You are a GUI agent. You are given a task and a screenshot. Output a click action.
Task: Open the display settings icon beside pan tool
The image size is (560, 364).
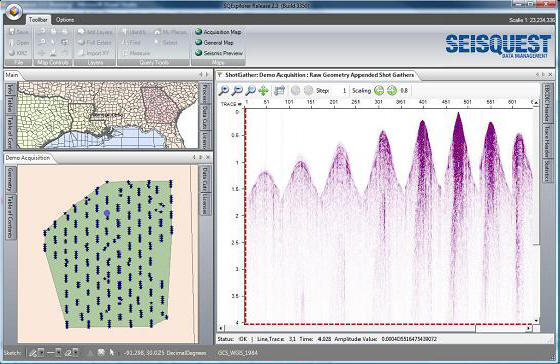[x=280, y=91]
